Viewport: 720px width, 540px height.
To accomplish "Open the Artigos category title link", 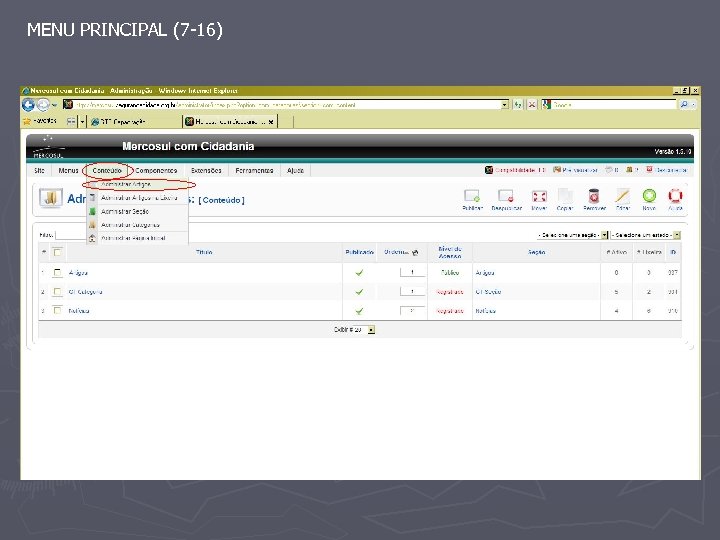I will pyautogui.click(x=78, y=273).
